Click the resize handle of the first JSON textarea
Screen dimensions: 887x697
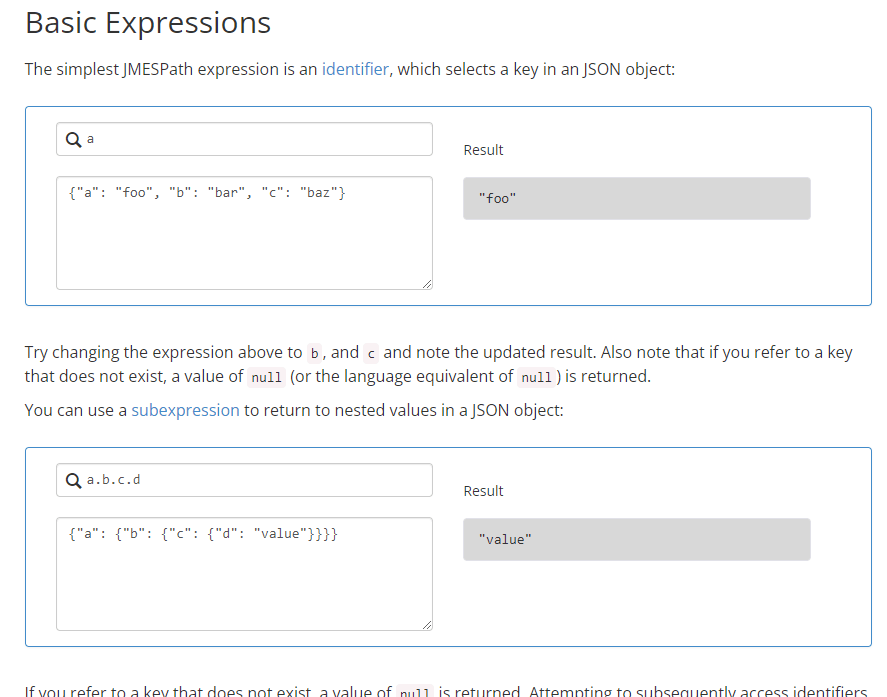click(x=427, y=284)
